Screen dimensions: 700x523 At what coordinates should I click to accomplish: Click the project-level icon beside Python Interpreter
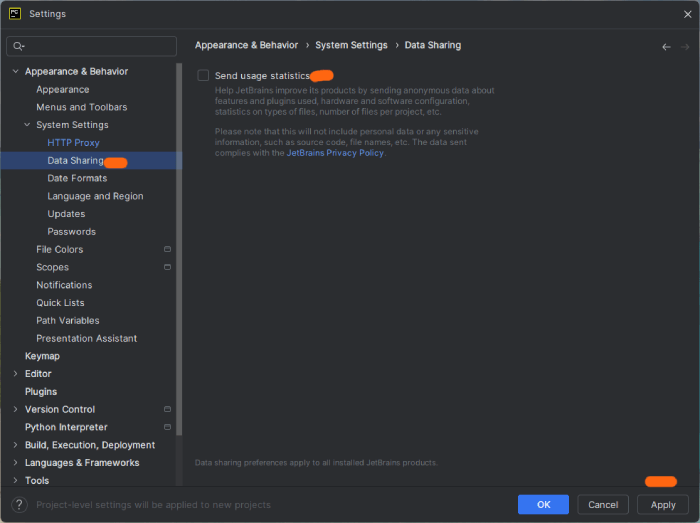click(167, 427)
